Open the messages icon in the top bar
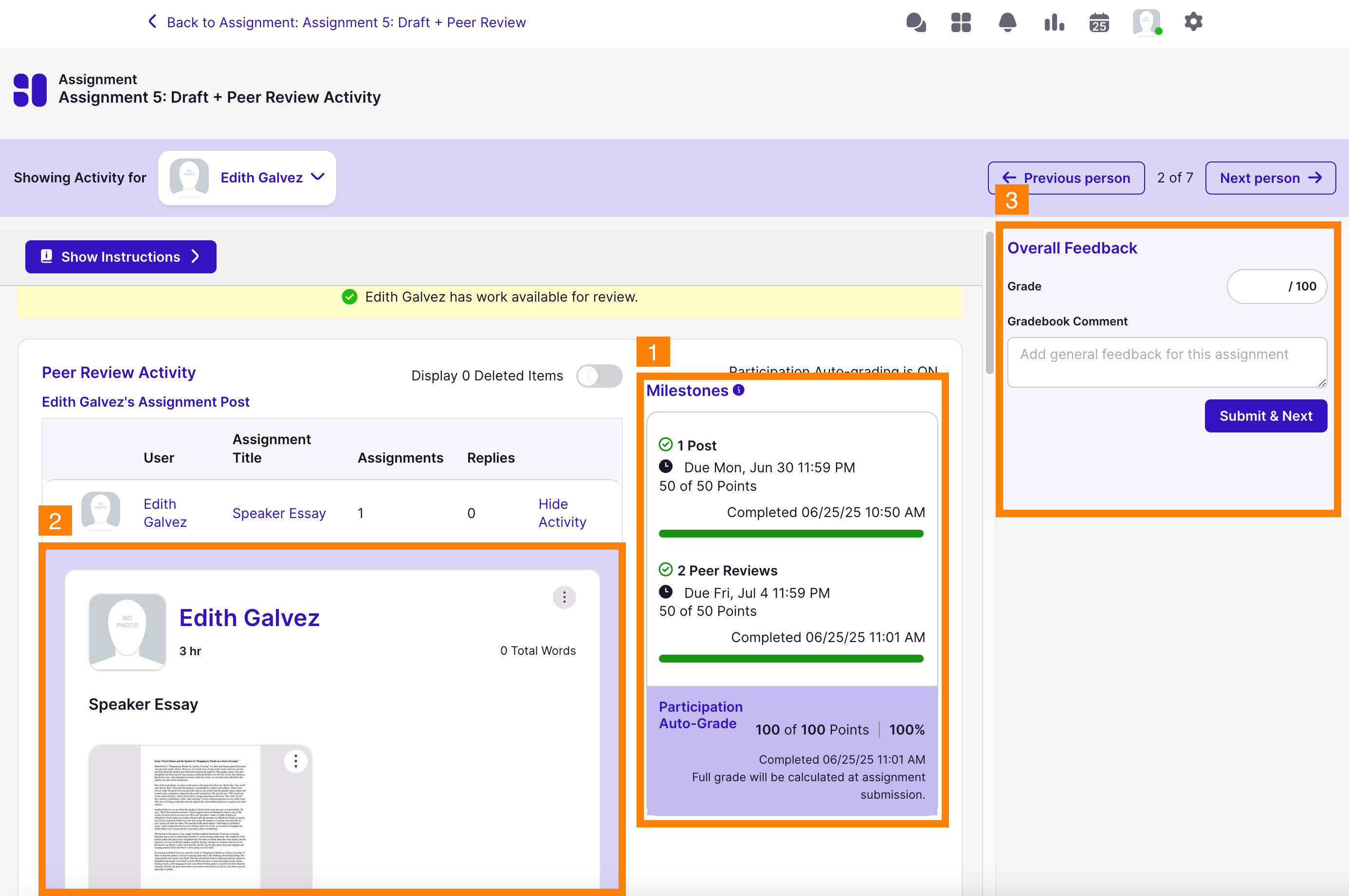The width and height of the screenshot is (1349, 896). (916, 22)
